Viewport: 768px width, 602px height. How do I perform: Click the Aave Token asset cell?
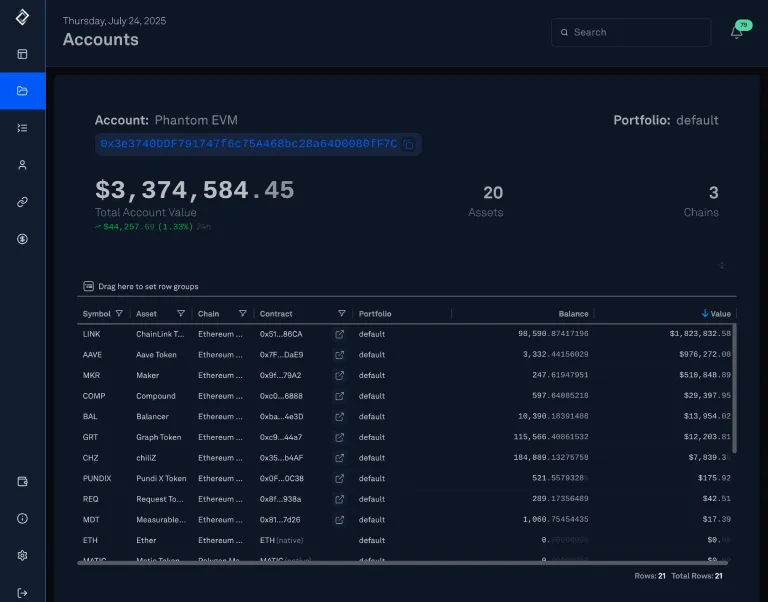pos(156,355)
